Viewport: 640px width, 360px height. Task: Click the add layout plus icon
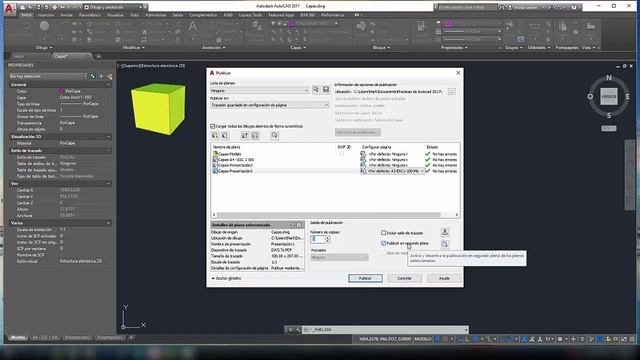[131, 338]
